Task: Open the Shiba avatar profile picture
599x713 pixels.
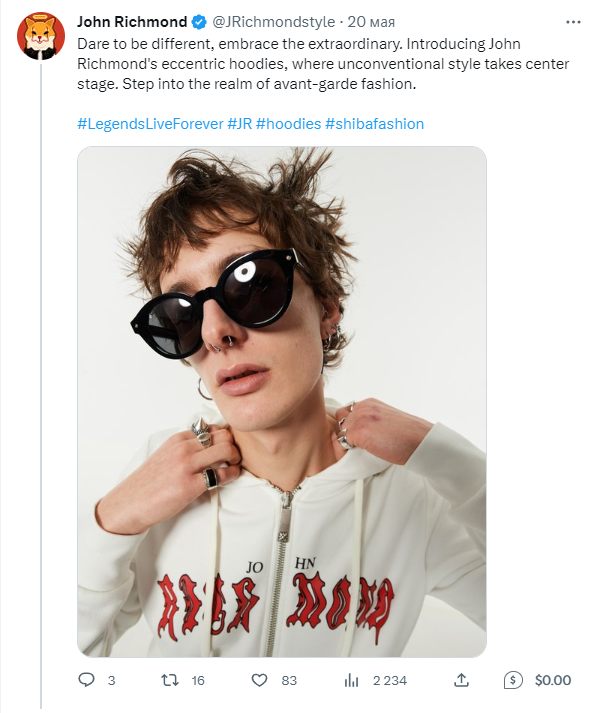Action: point(40,35)
